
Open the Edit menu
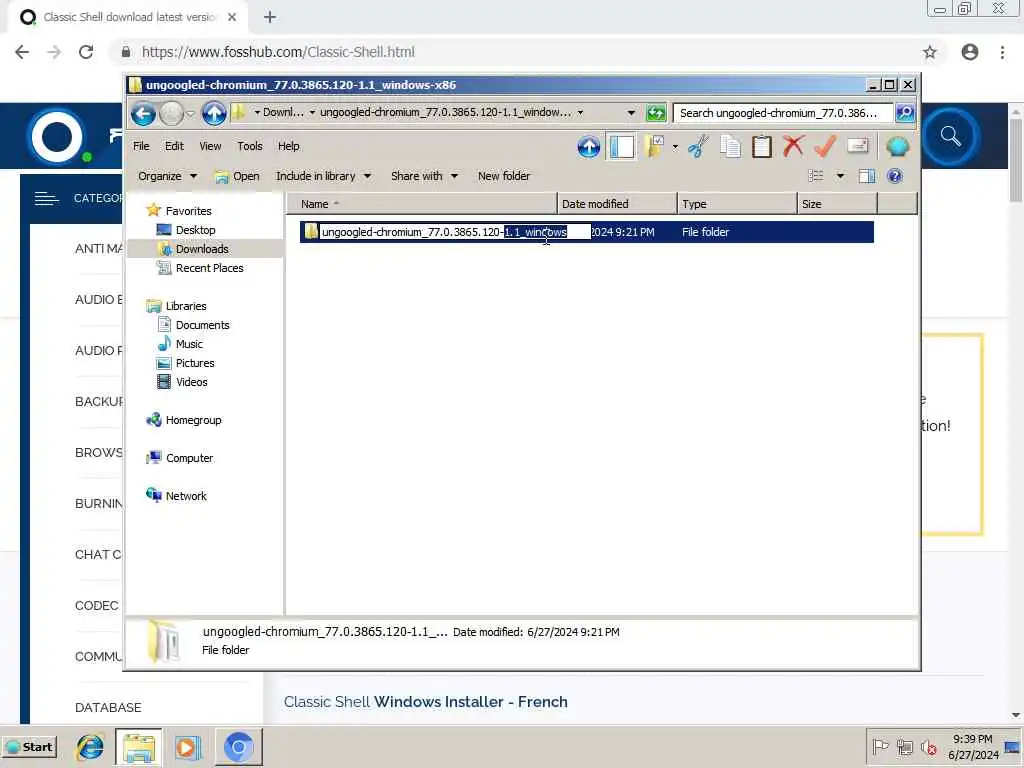[x=174, y=146]
